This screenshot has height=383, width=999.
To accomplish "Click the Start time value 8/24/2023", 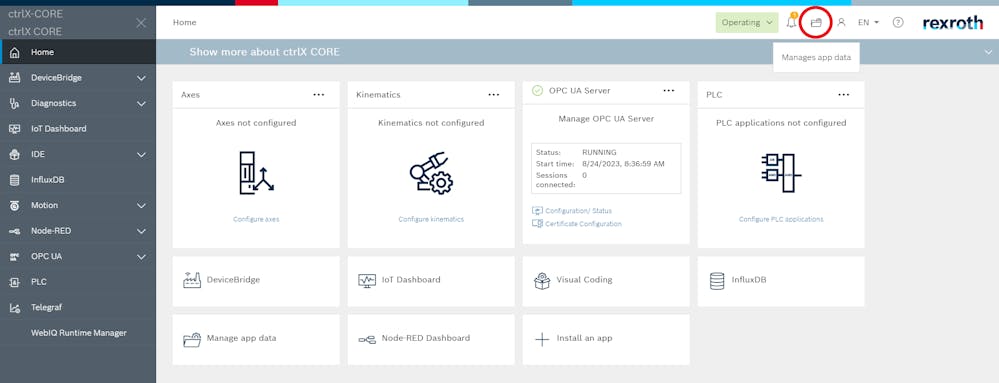I will [623, 164].
